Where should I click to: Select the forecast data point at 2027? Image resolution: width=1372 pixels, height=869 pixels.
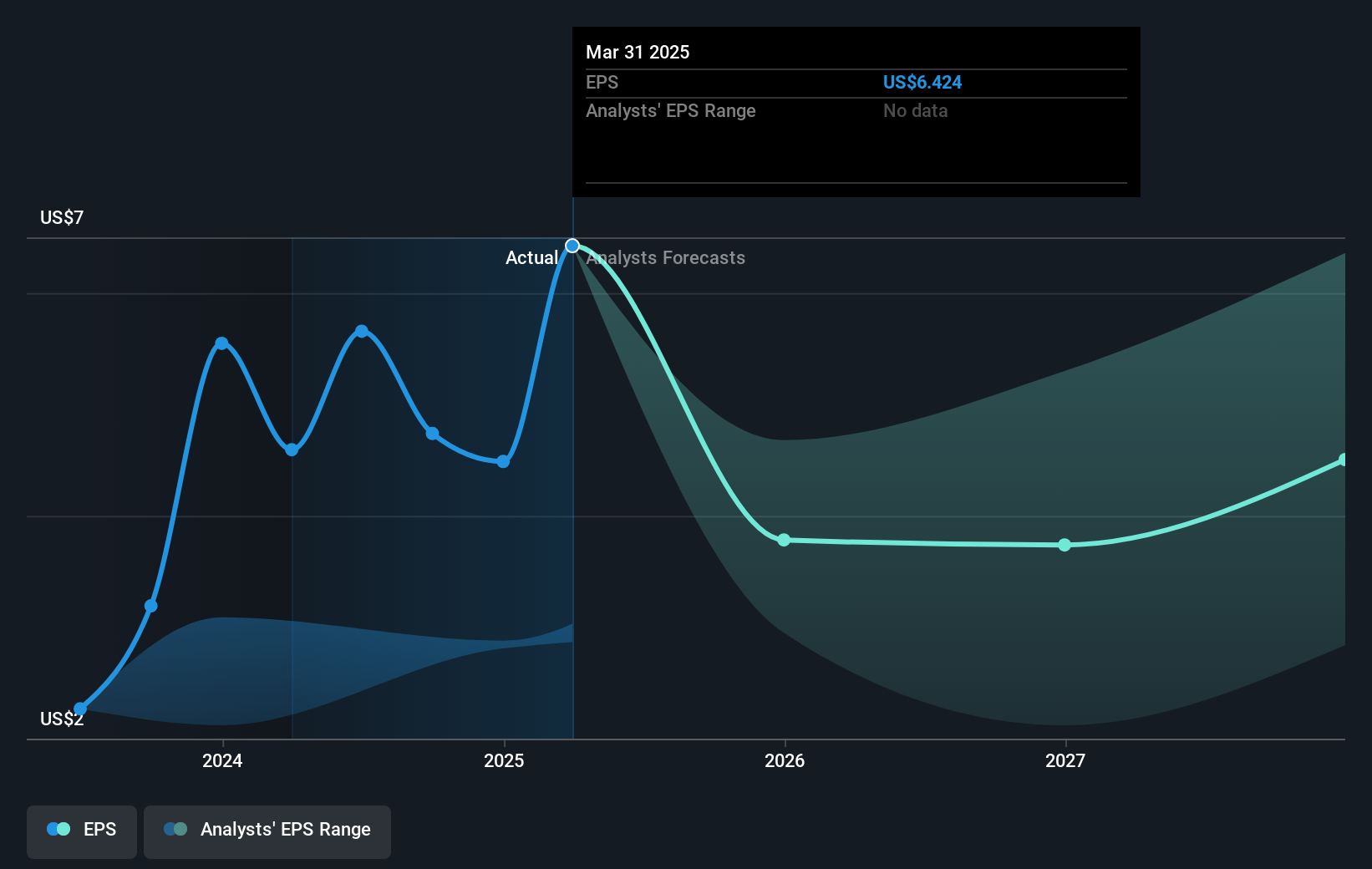coord(1065,545)
